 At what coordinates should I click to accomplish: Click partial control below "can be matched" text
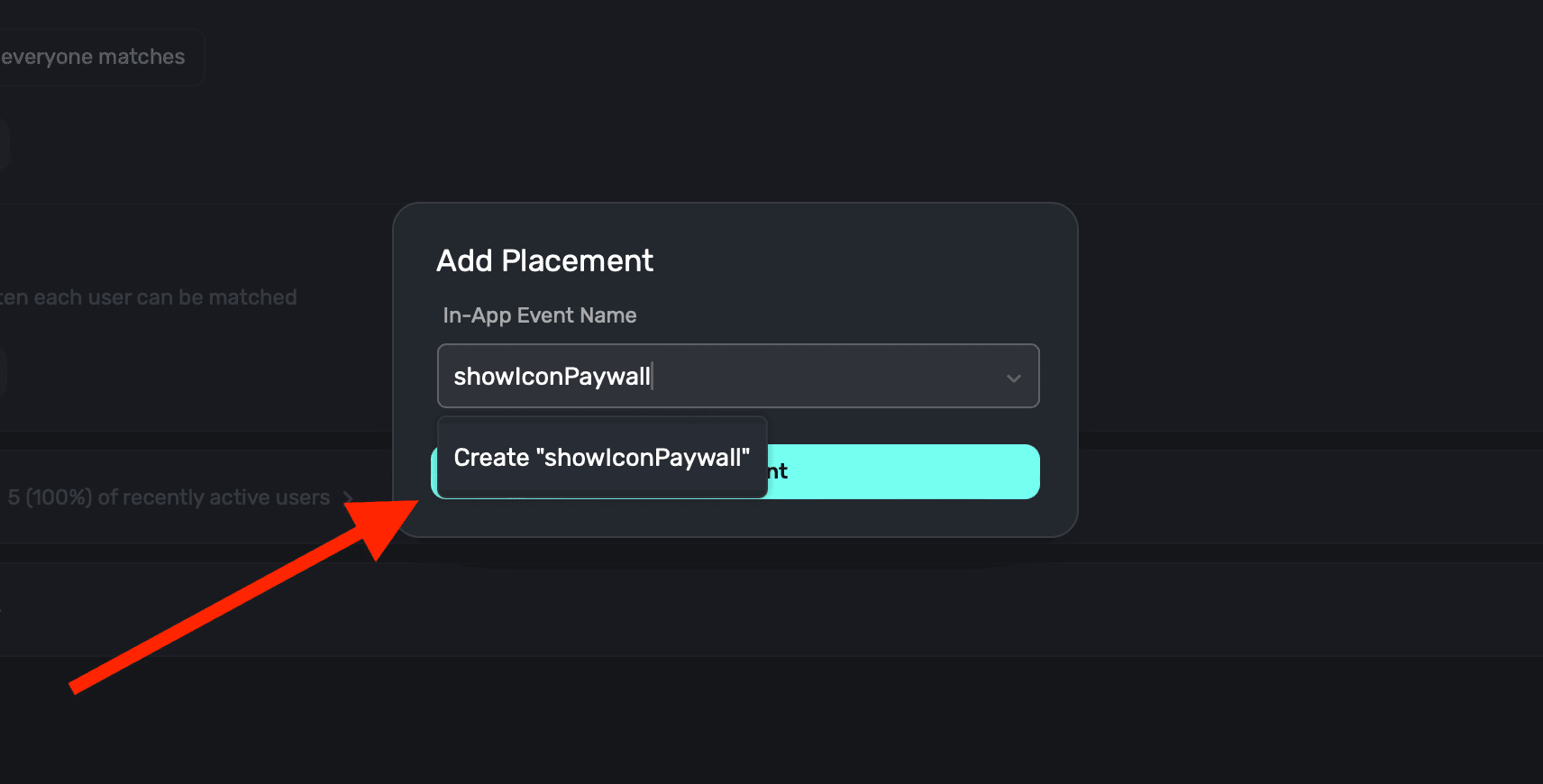(x=4, y=372)
